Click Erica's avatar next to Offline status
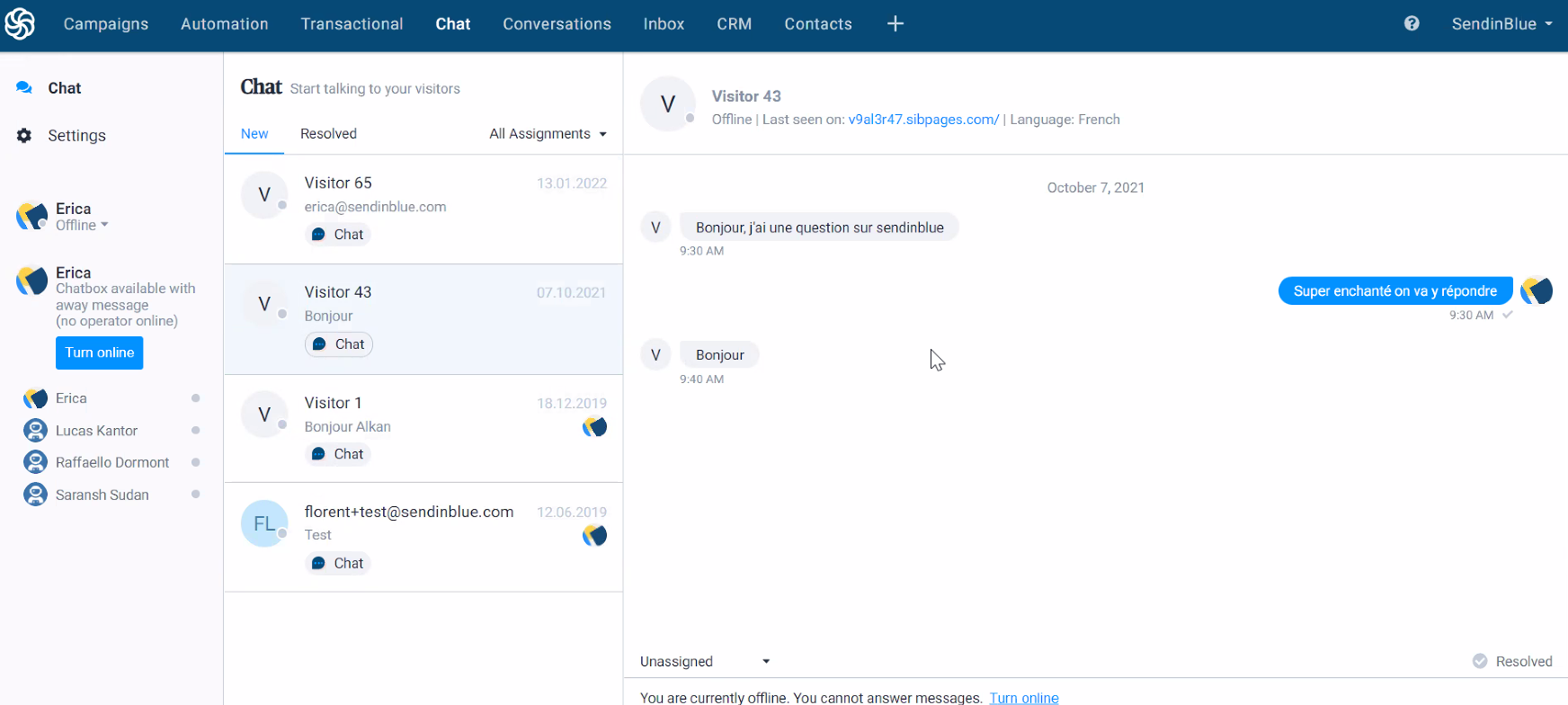This screenshot has width=1568, height=705. [x=31, y=216]
